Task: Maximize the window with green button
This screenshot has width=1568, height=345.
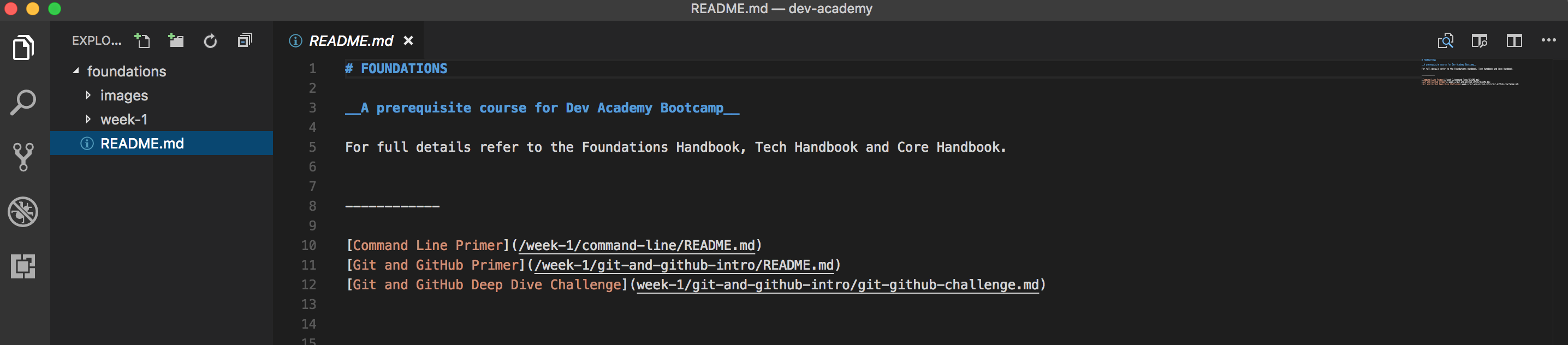Action: (55, 9)
